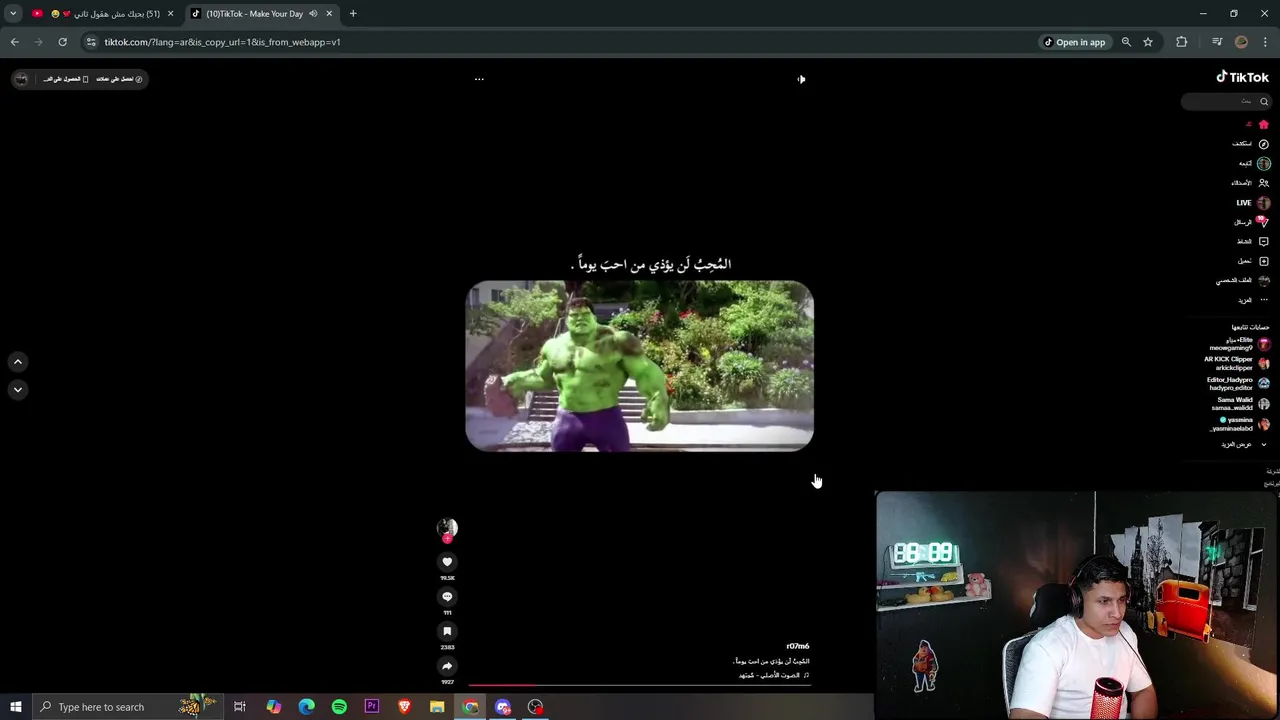Viewport: 1280px width, 720px height.
Task: Open the Messages inbox
Action: (1251, 222)
